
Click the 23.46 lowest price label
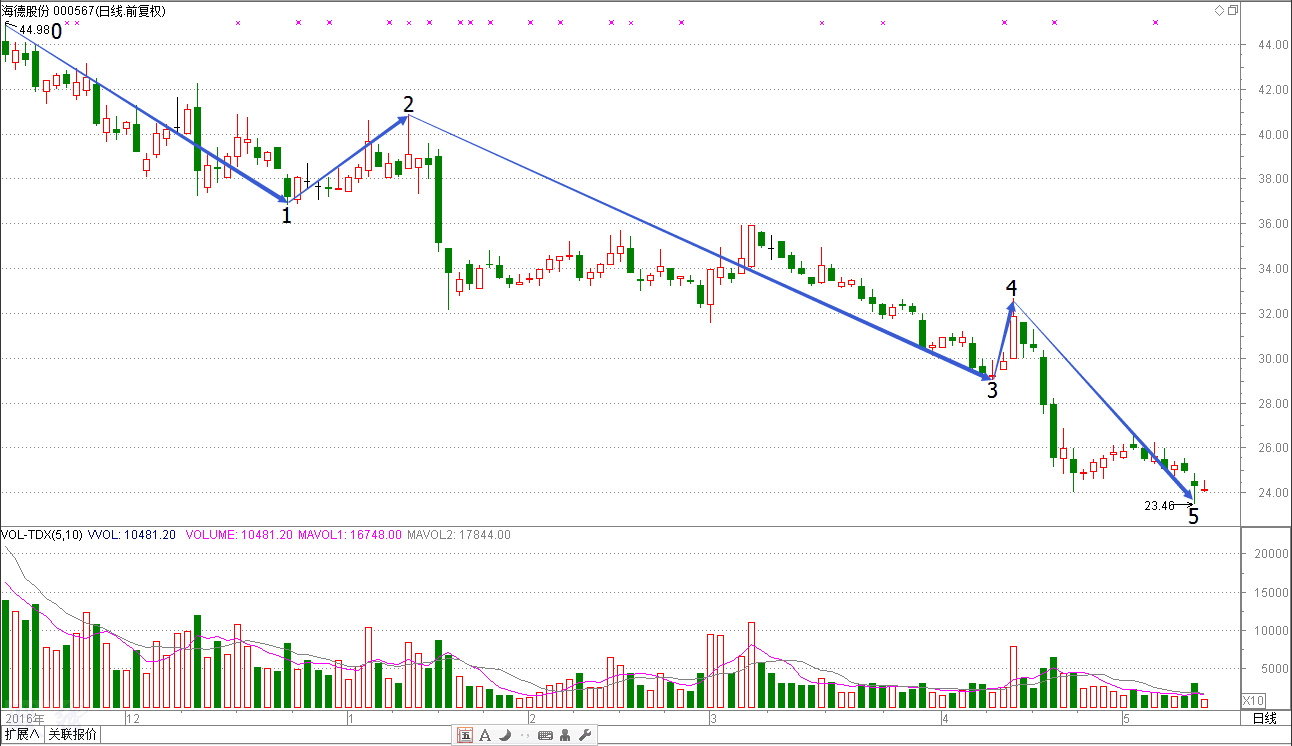pos(1158,506)
